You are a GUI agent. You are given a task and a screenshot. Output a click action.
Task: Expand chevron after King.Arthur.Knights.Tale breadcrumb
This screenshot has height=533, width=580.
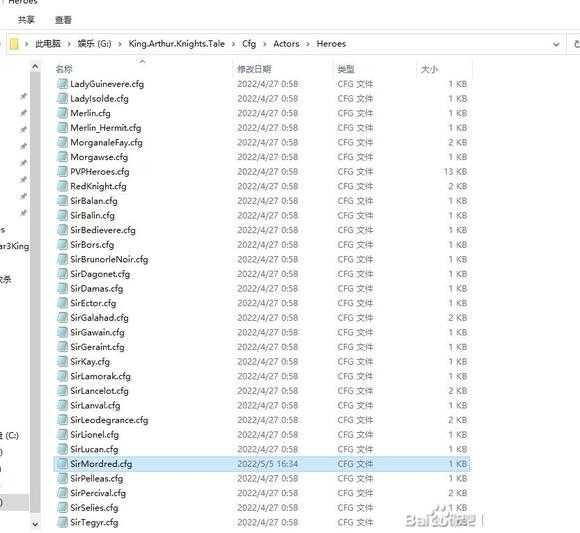[233, 44]
